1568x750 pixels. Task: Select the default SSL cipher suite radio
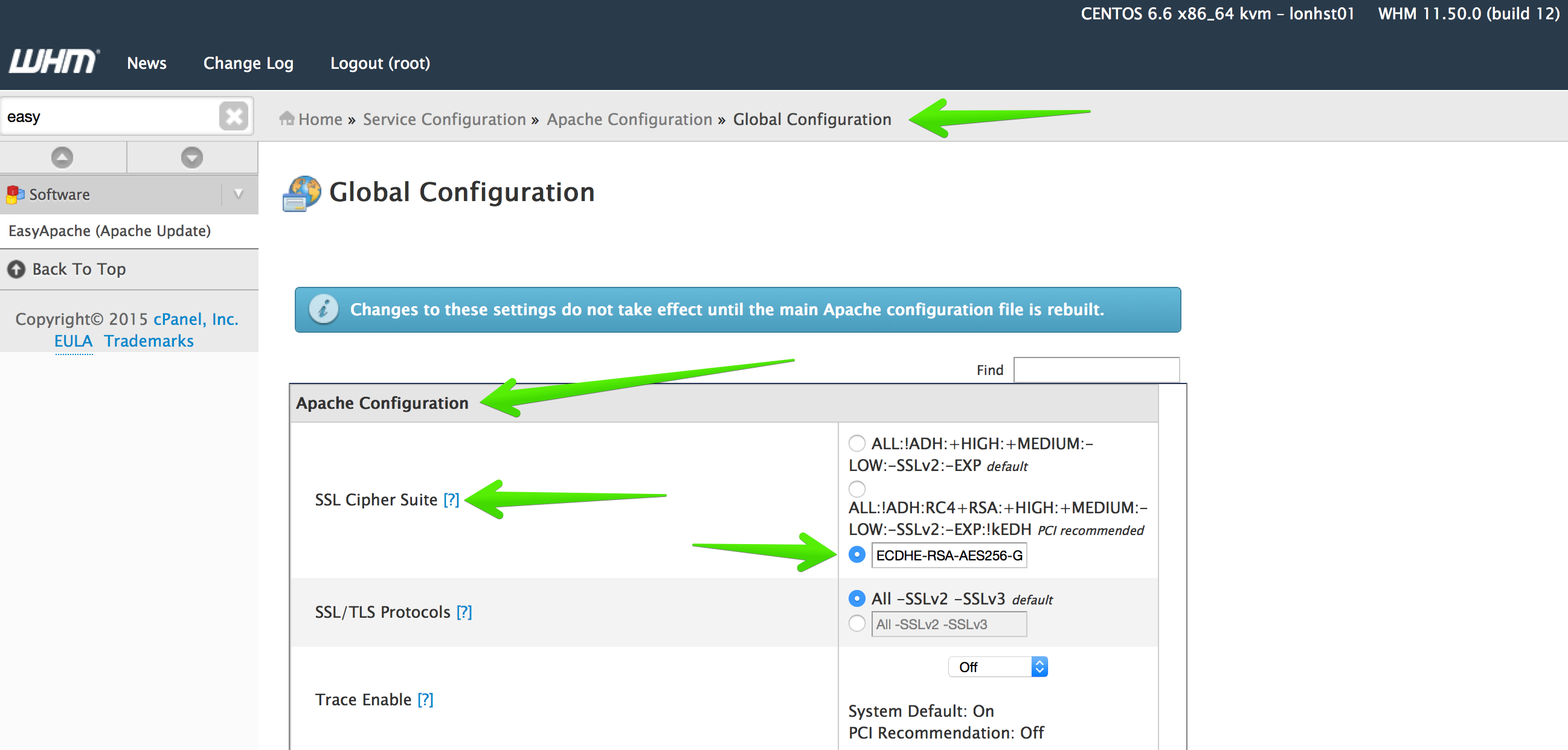(x=857, y=443)
